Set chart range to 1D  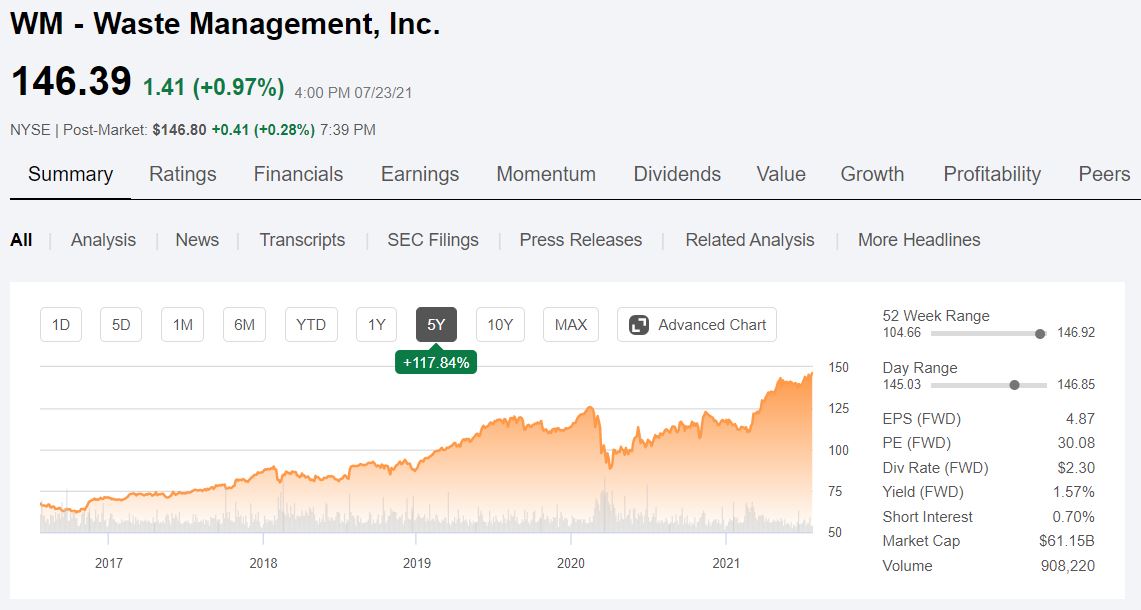pos(60,325)
